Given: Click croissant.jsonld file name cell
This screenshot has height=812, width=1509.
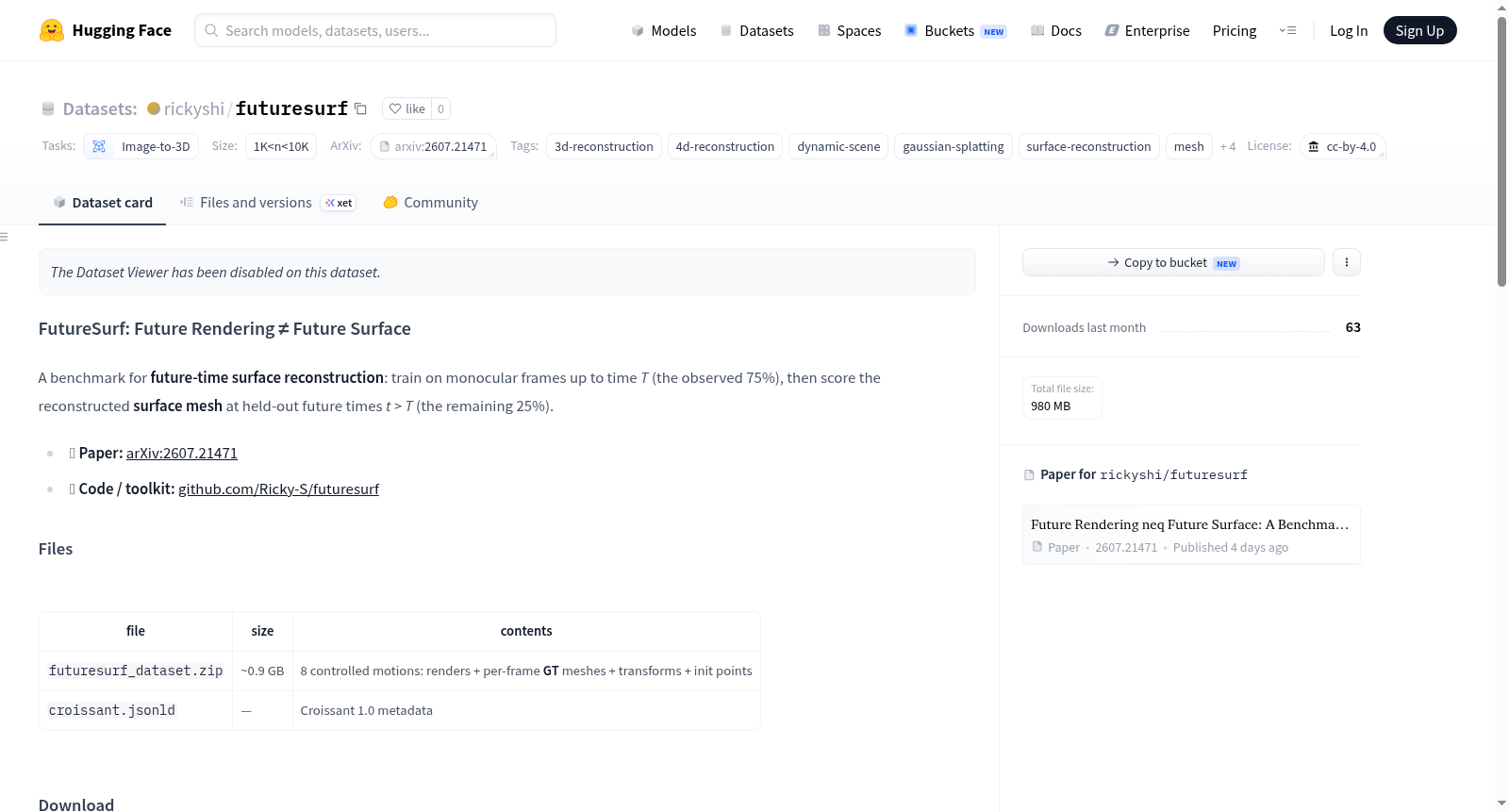Looking at the screenshot, I should click(x=136, y=710).
